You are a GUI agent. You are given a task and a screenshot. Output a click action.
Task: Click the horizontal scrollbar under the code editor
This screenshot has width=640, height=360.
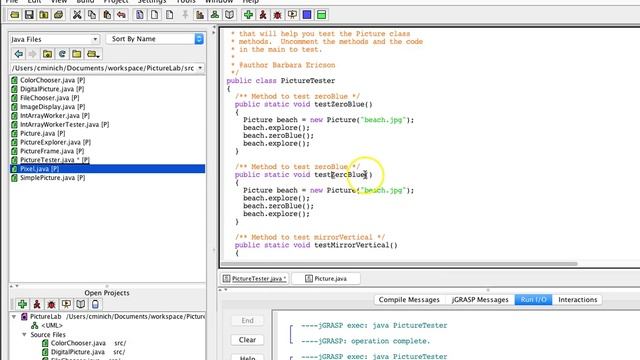[x=400, y=264]
